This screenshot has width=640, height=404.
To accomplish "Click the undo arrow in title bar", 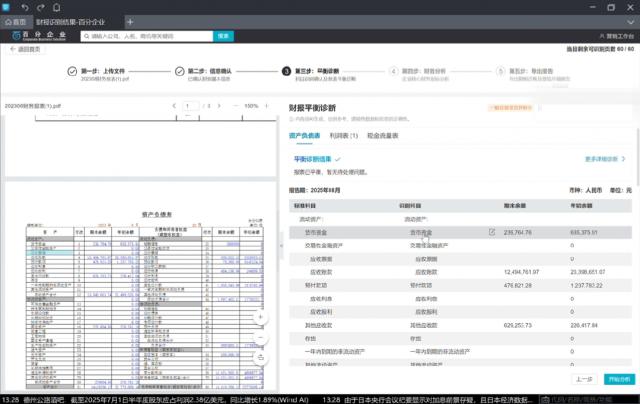I will coord(26,7).
